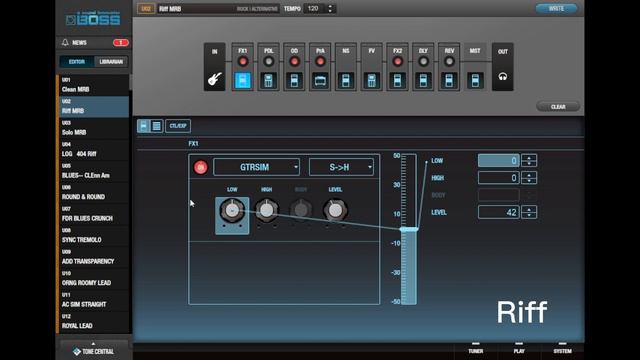
Task: Click the HIGH value input field
Action: 498,178
